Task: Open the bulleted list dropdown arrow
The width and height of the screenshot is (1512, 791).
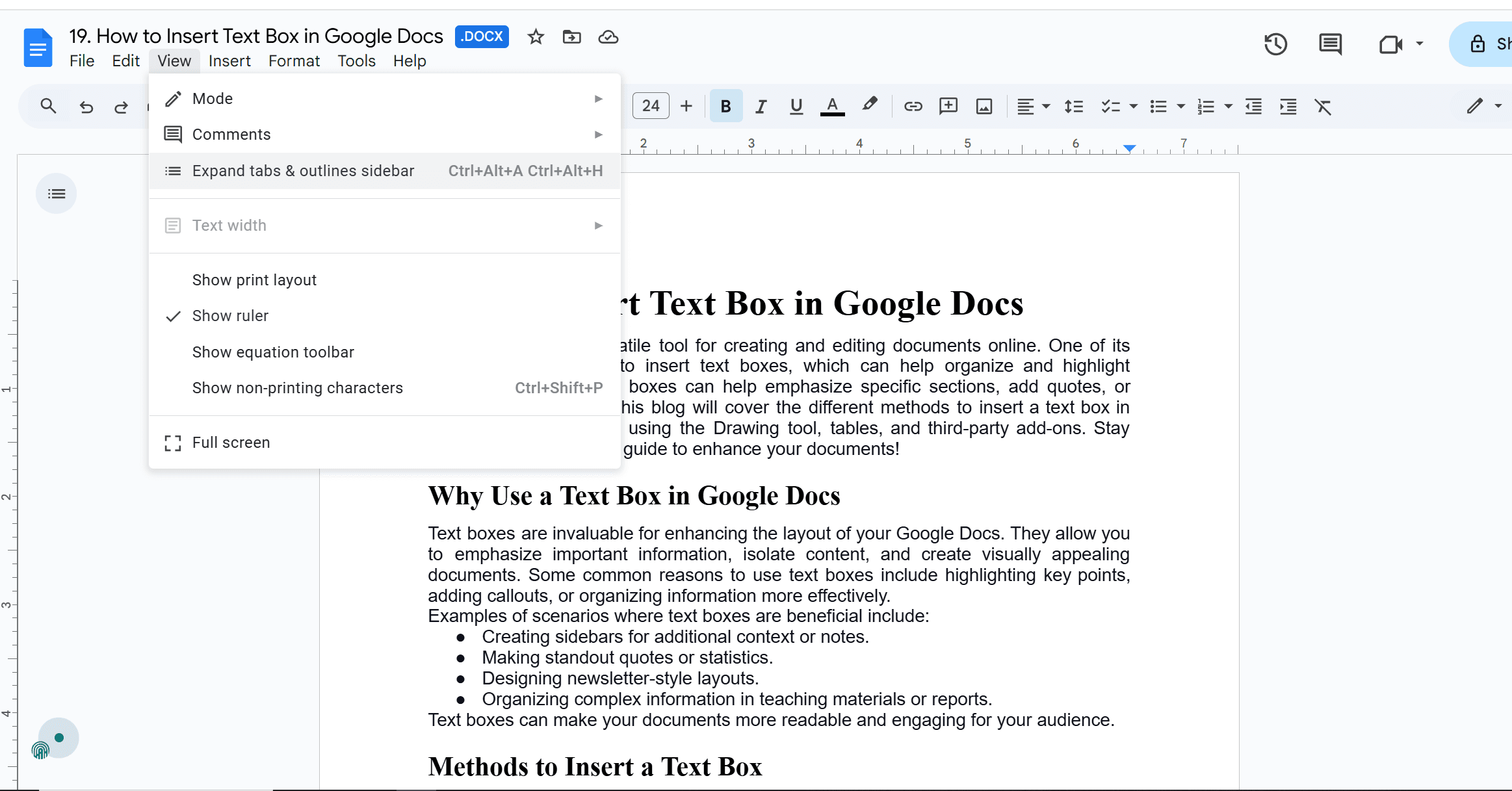Action: point(1181,106)
